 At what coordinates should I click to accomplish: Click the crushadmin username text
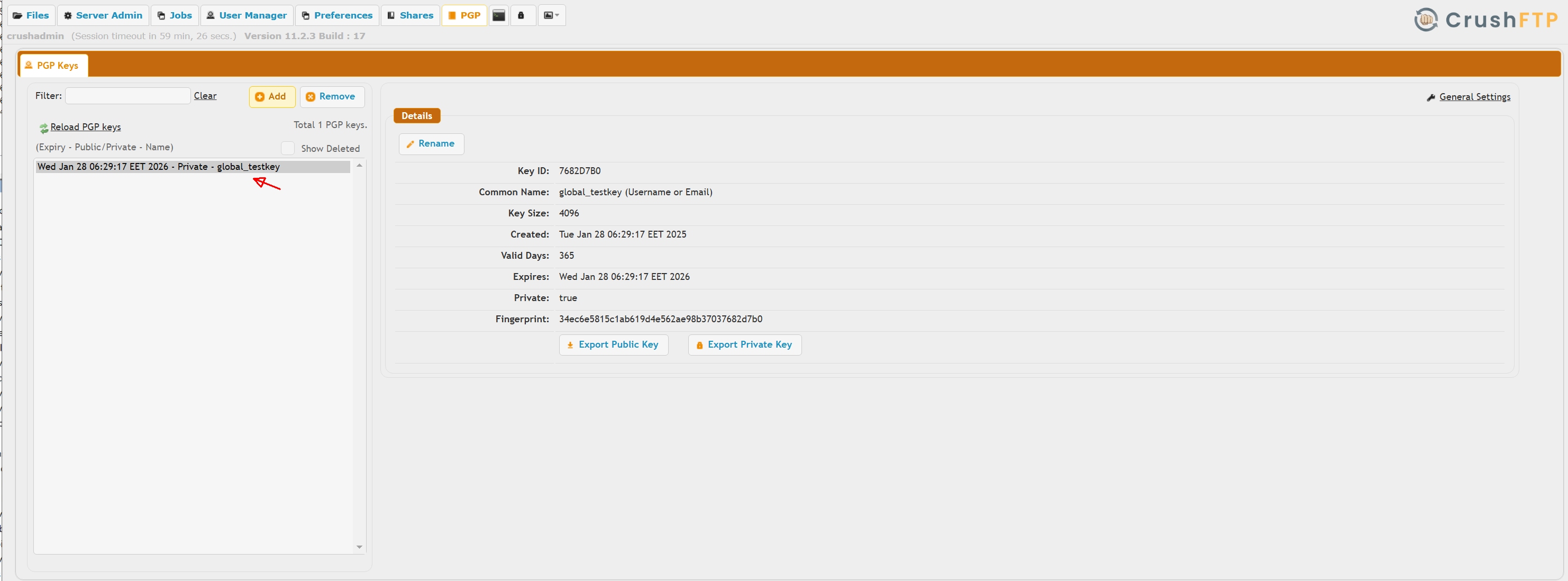point(35,36)
